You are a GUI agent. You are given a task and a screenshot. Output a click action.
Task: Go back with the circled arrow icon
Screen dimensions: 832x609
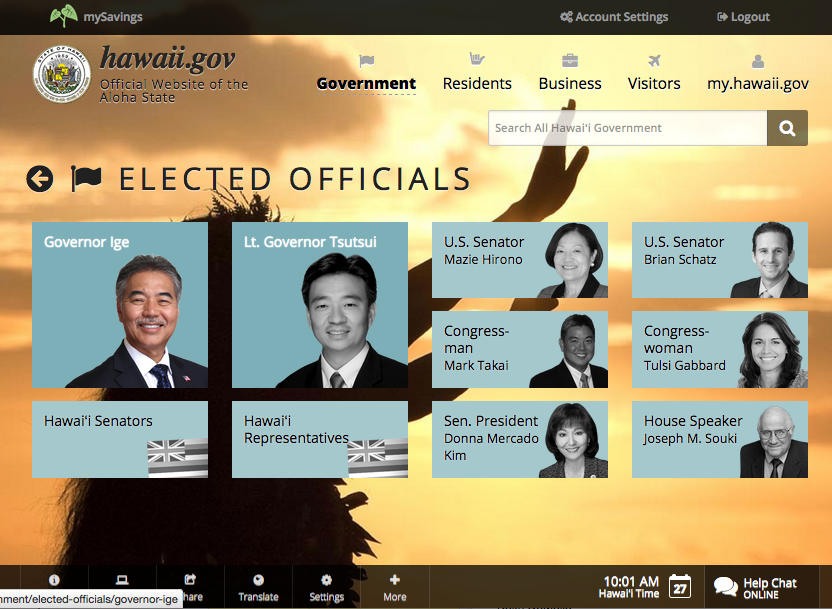click(40, 179)
